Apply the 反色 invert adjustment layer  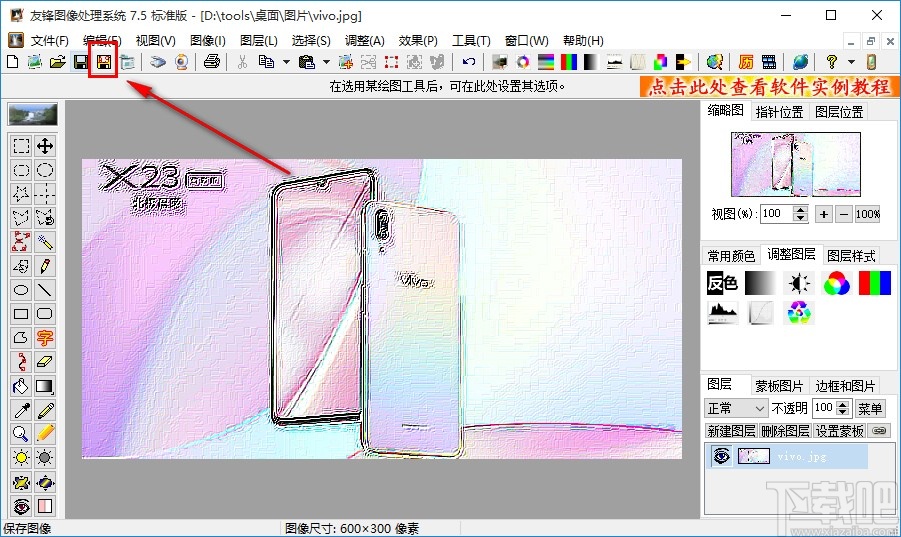pos(722,283)
